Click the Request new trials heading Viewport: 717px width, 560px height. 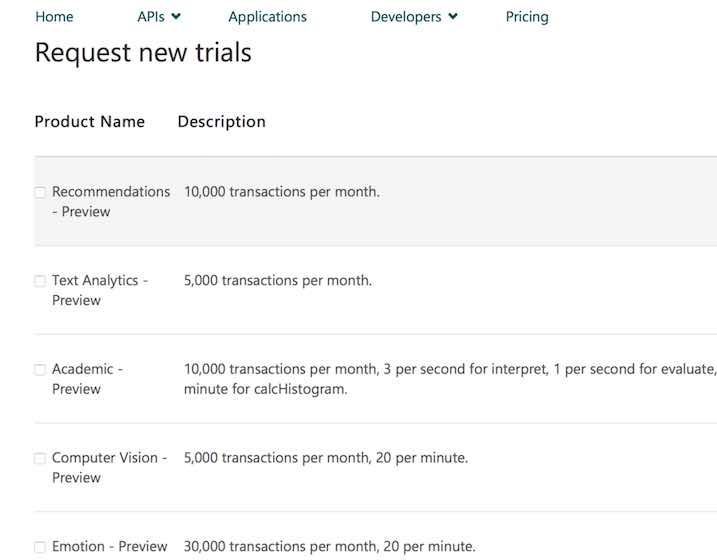click(x=143, y=53)
